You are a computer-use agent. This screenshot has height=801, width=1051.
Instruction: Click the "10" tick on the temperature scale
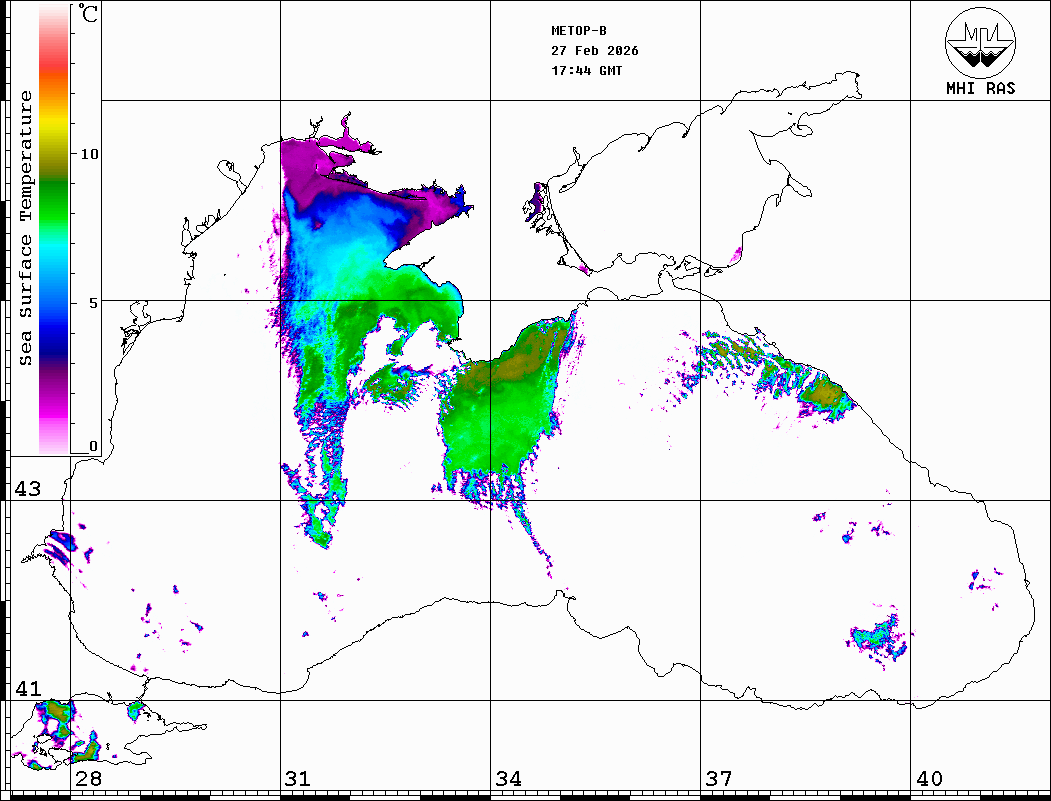click(x=90, y=154)
